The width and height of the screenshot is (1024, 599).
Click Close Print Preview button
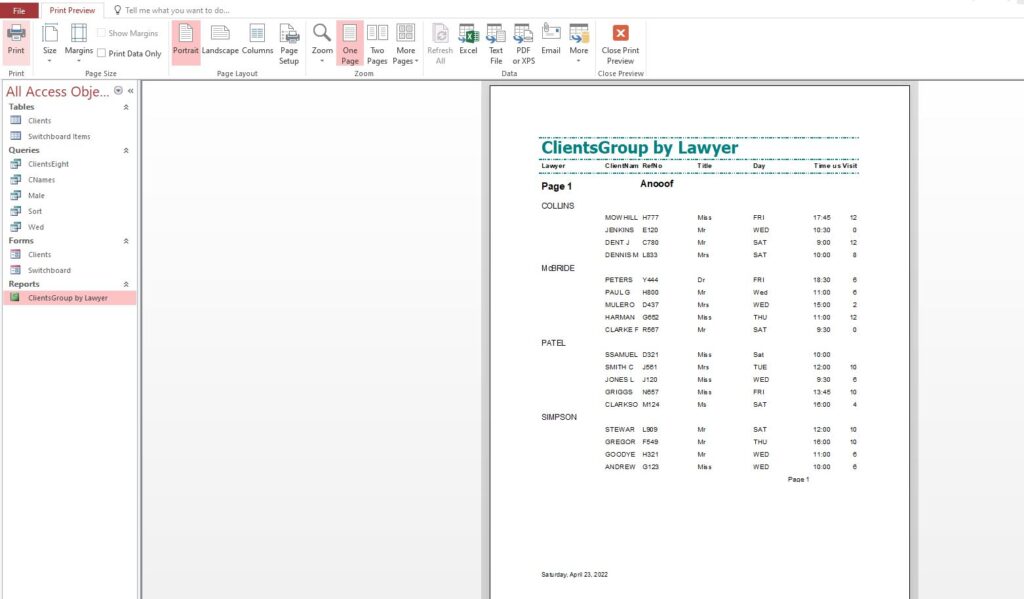[620, 43]
